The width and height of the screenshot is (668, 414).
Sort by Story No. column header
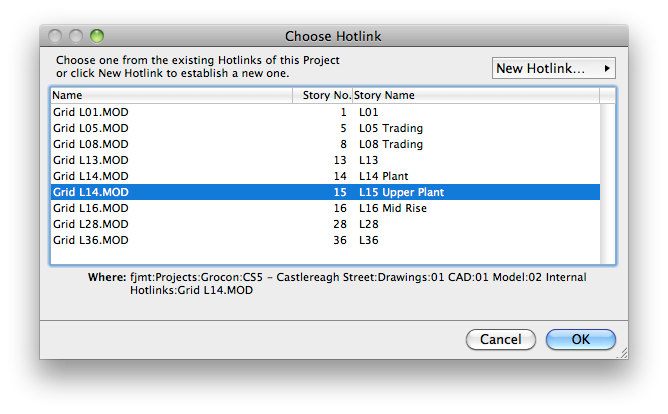click(326, 95)
